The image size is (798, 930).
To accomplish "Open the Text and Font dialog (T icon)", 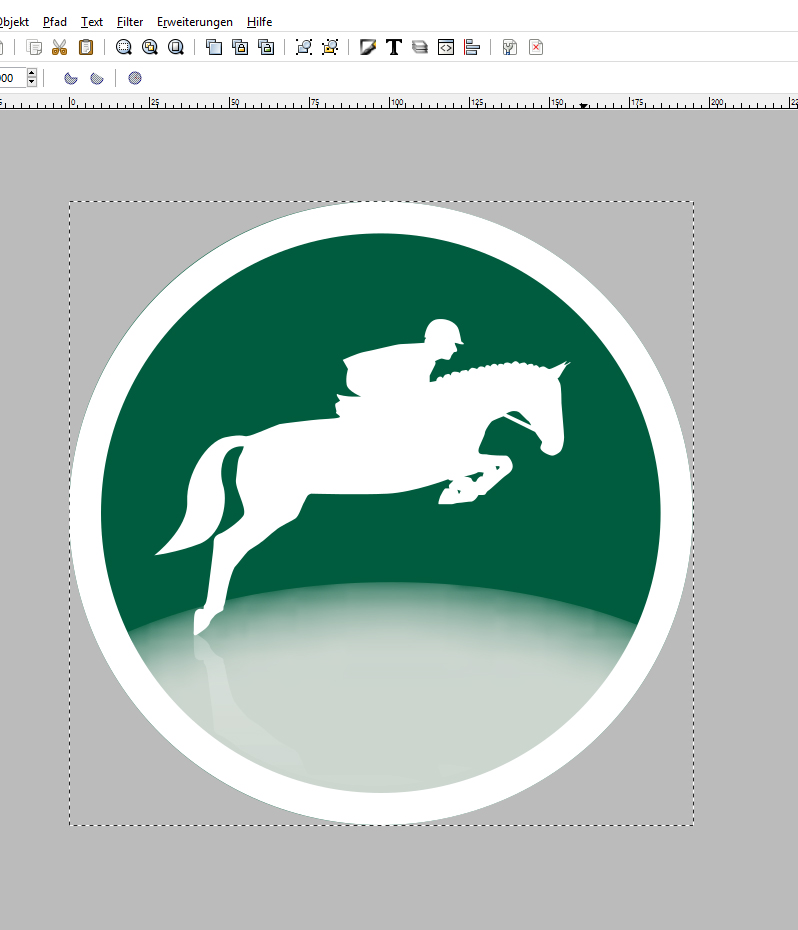I will pos(394,47).
